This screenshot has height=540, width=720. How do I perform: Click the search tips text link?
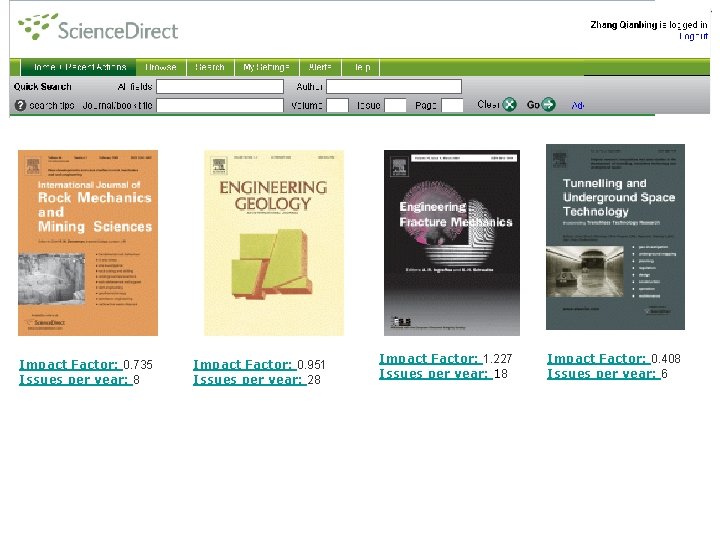[52, 105]
